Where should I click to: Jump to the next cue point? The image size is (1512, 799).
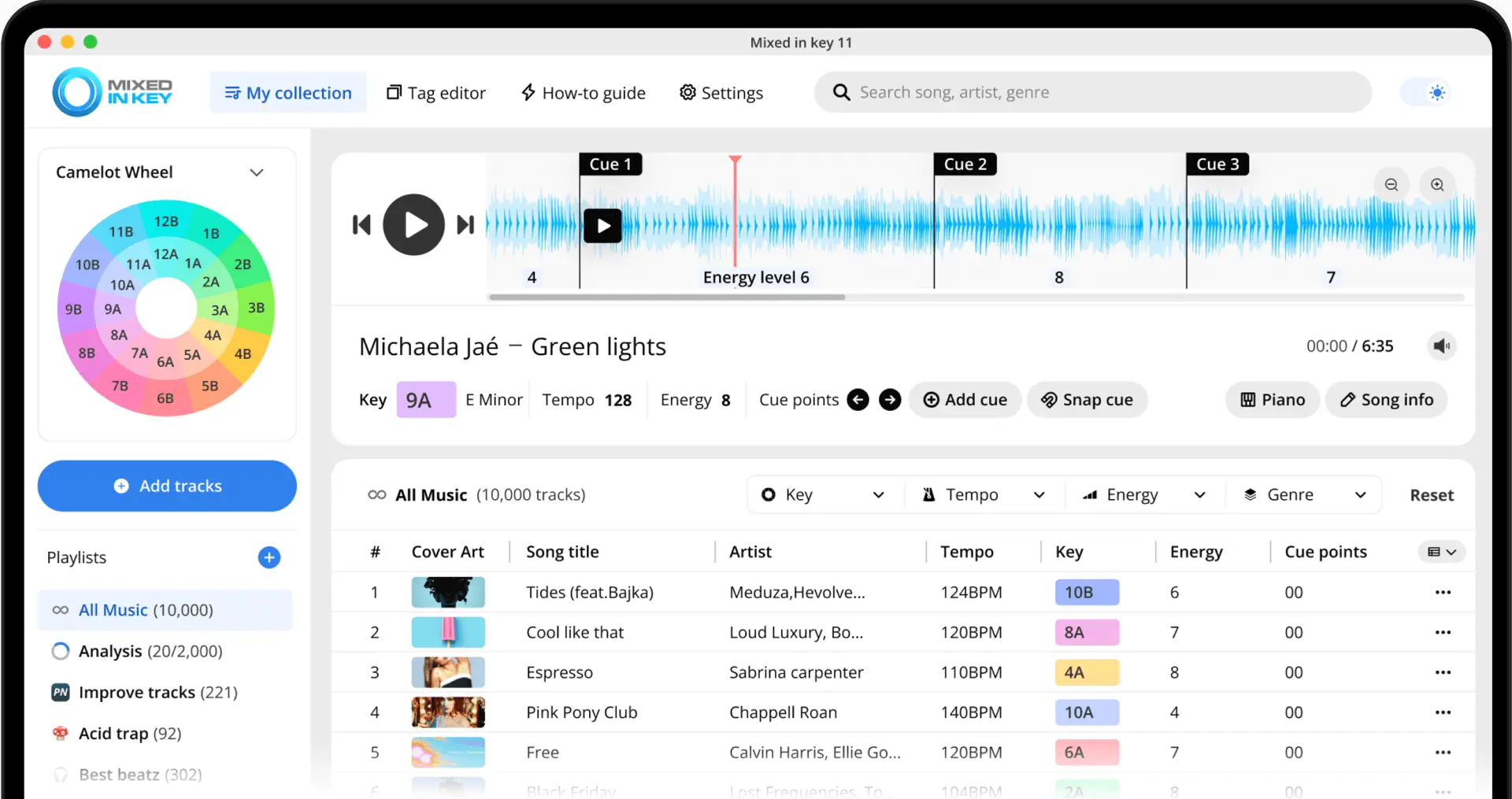click(890, 400)
